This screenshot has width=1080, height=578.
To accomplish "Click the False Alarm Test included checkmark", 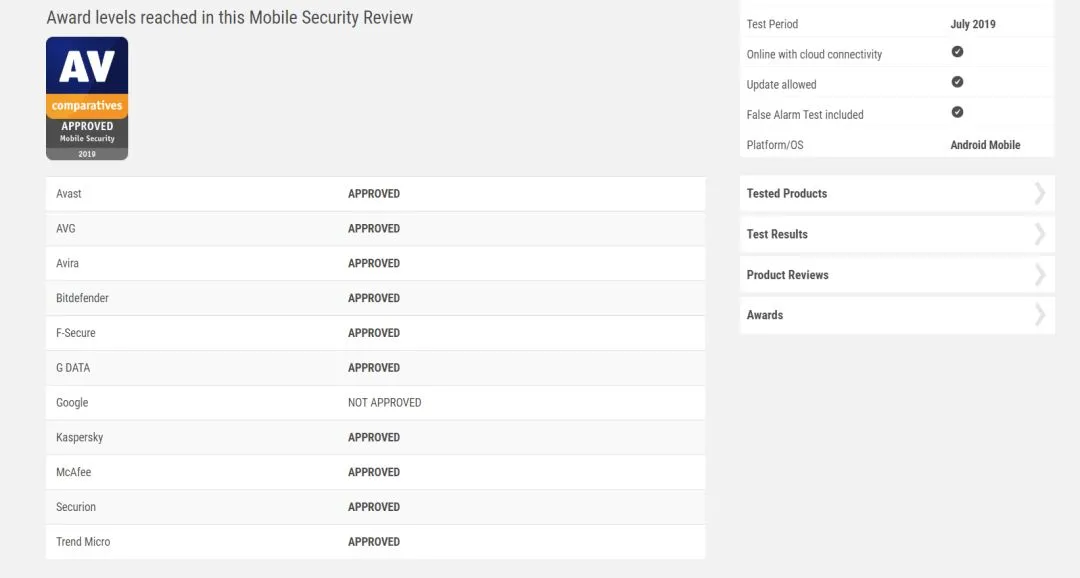I will 957,112.
